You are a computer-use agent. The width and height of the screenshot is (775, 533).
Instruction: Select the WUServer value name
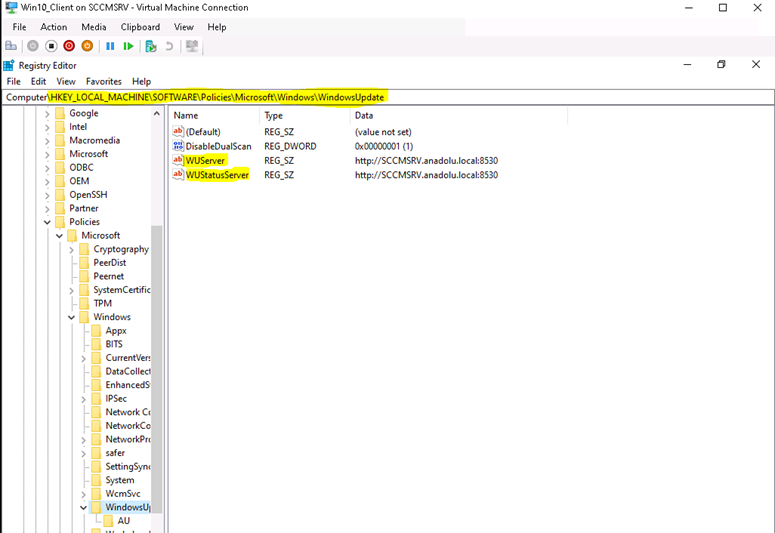[205, 160]
